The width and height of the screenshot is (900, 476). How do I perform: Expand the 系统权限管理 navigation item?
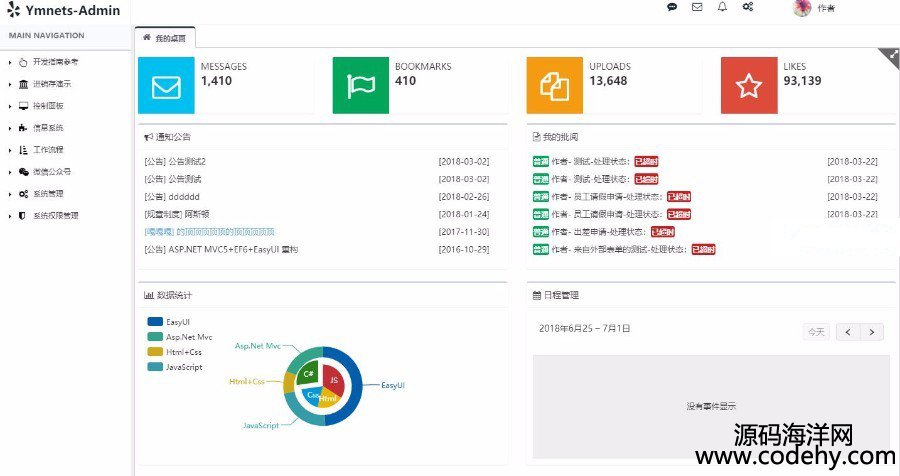(x=55, y=216)
